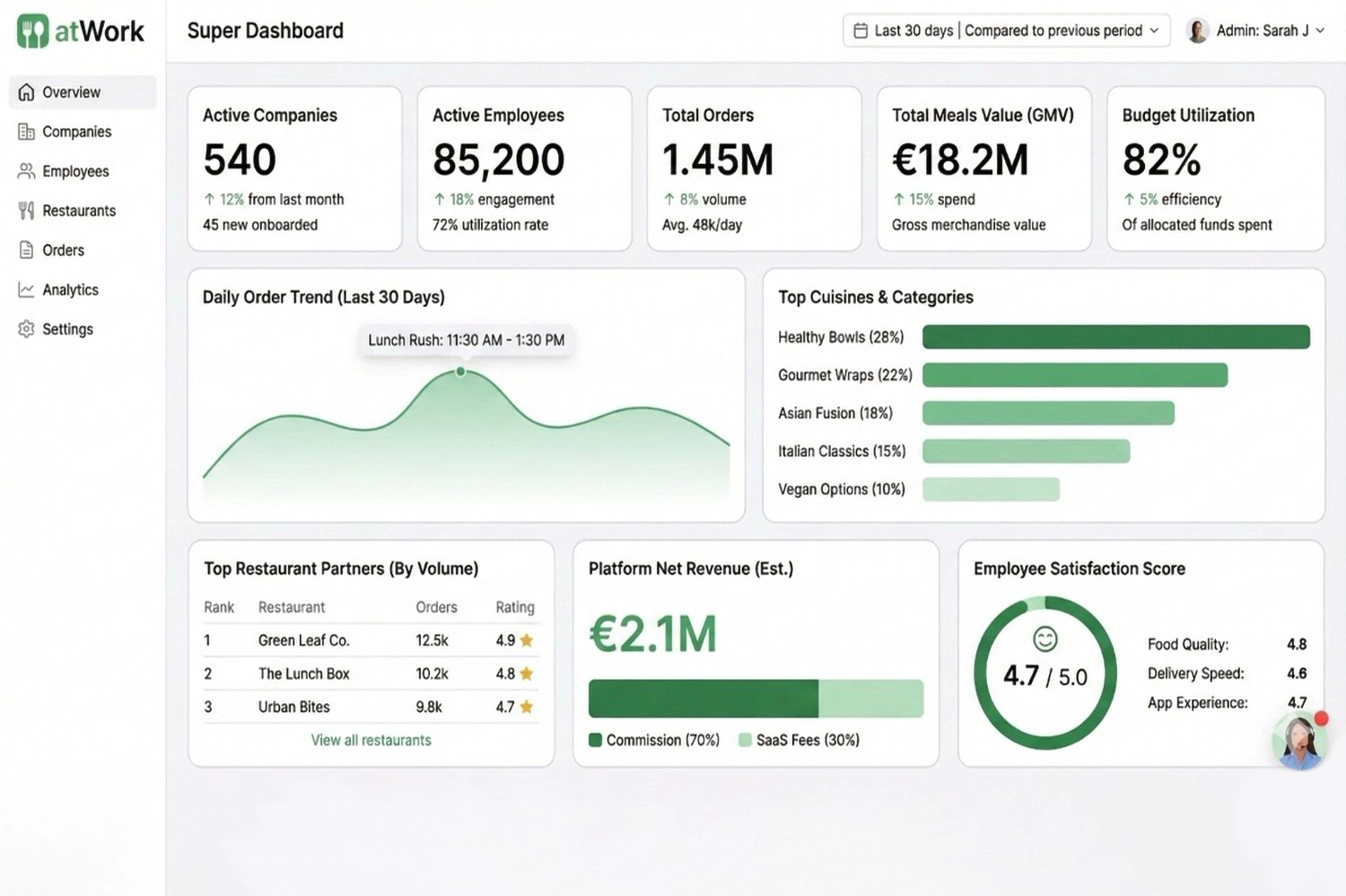The width and height of the screenshot is (1346, 896).
Task: Select the Restaurants utensils icon
Action: click(26, 210)
